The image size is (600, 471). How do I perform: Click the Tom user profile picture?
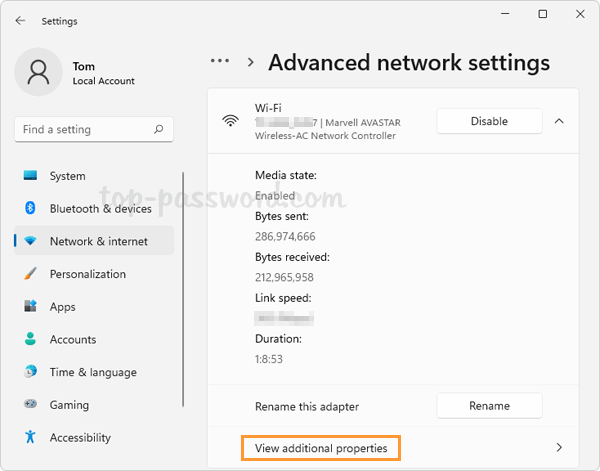coord(40,73)
